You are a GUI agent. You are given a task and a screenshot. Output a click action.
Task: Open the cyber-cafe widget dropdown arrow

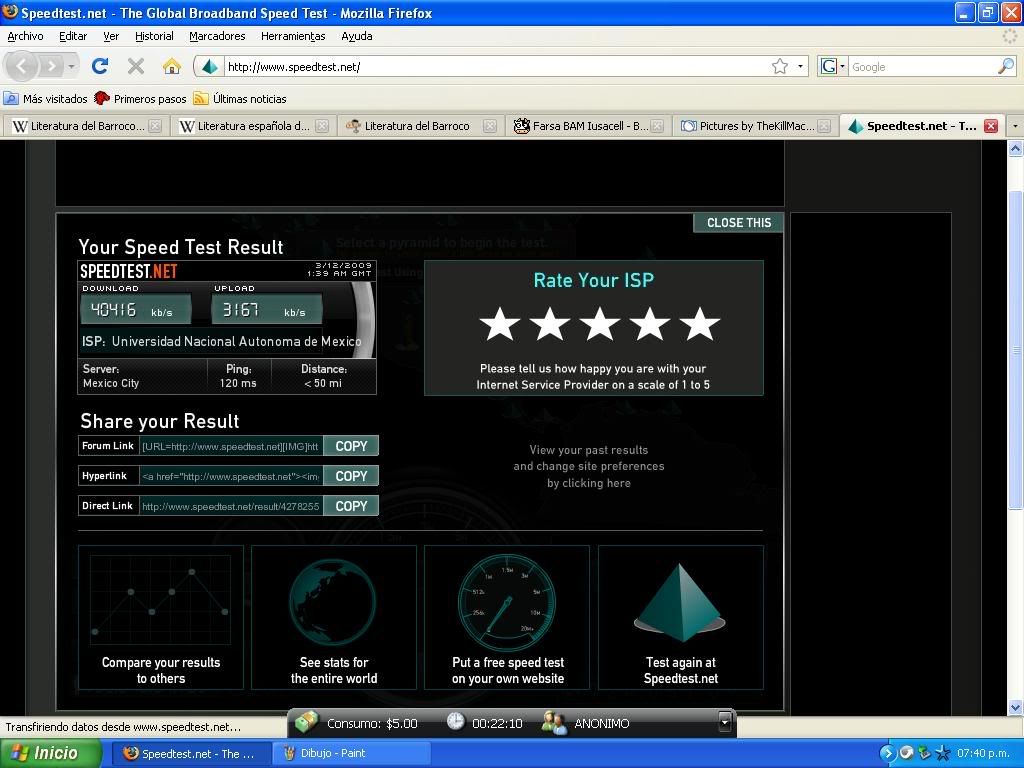(x=724, y=722)
